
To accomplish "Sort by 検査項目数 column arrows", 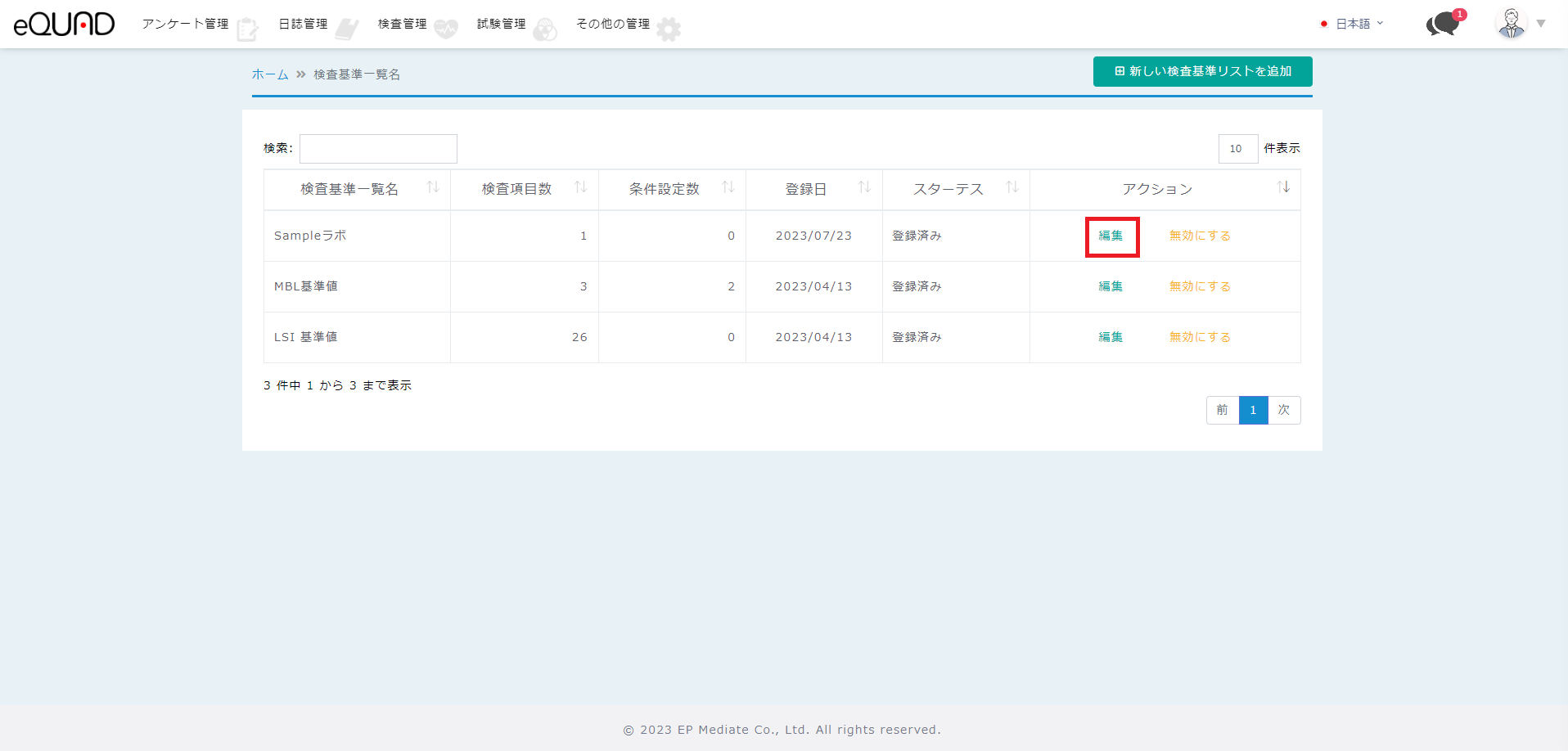I will click(581, 188).
